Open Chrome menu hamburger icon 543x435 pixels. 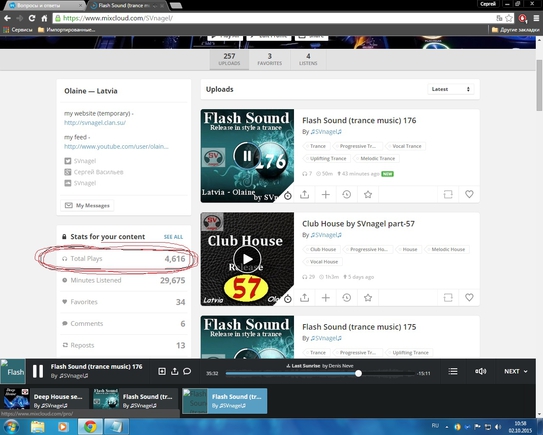(x=536, y=18)
